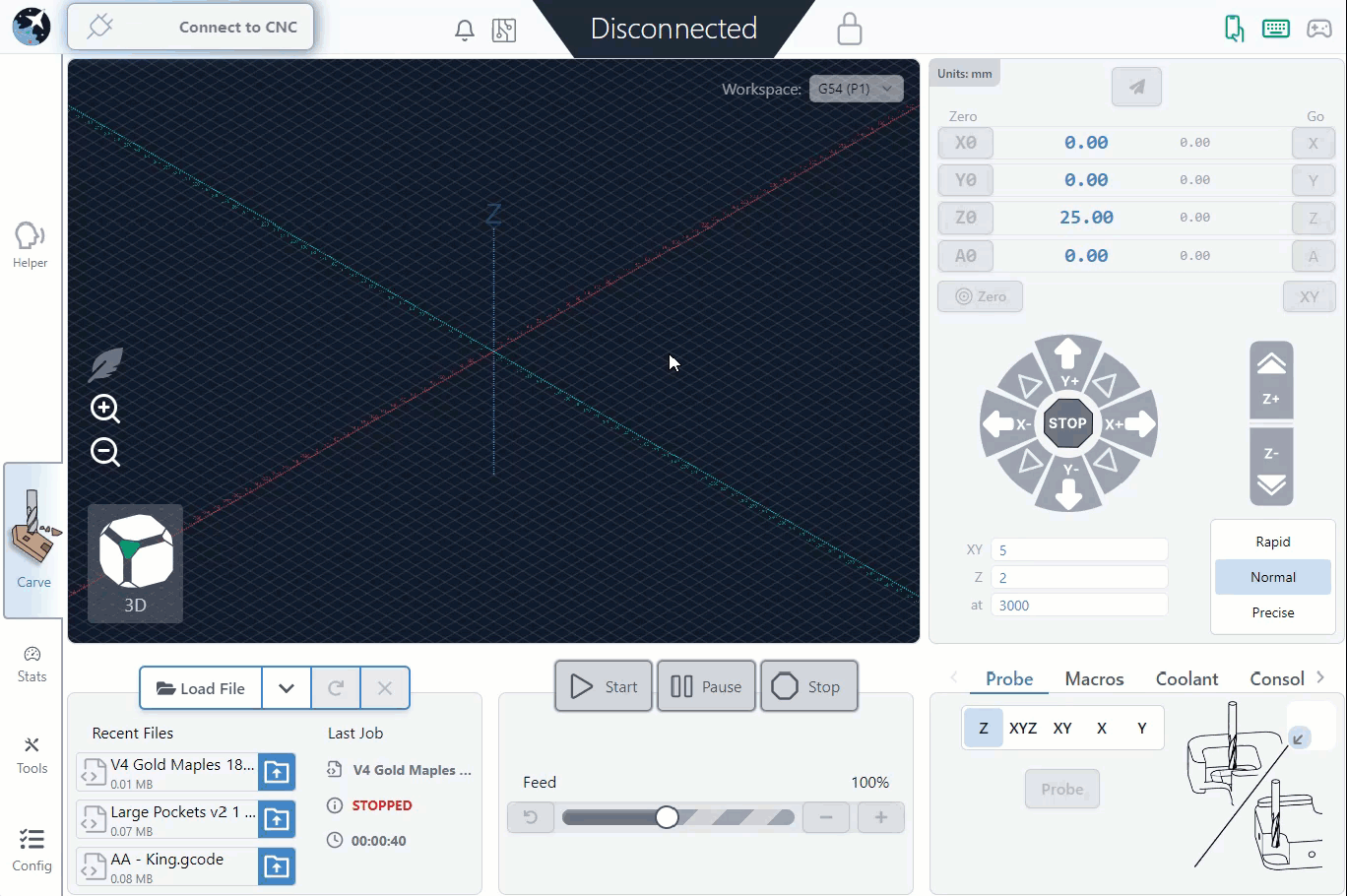Jog Z- downward
The image size is (1347, 896).
[1271, 467]
